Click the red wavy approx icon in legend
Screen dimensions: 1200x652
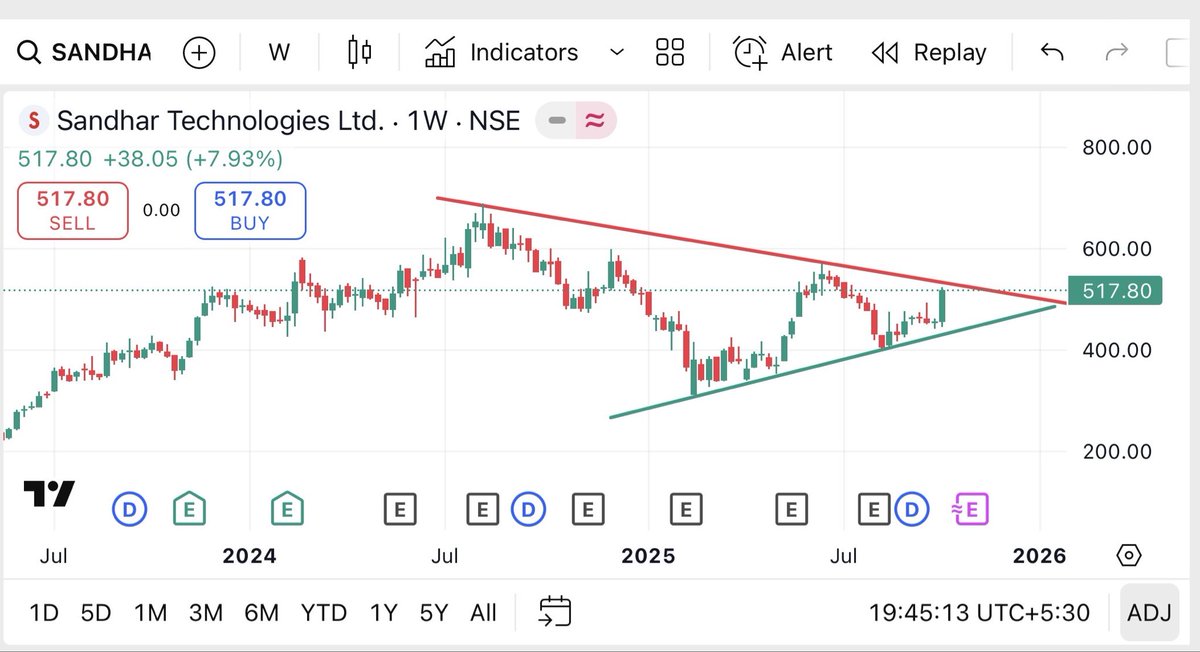(594, 121)
